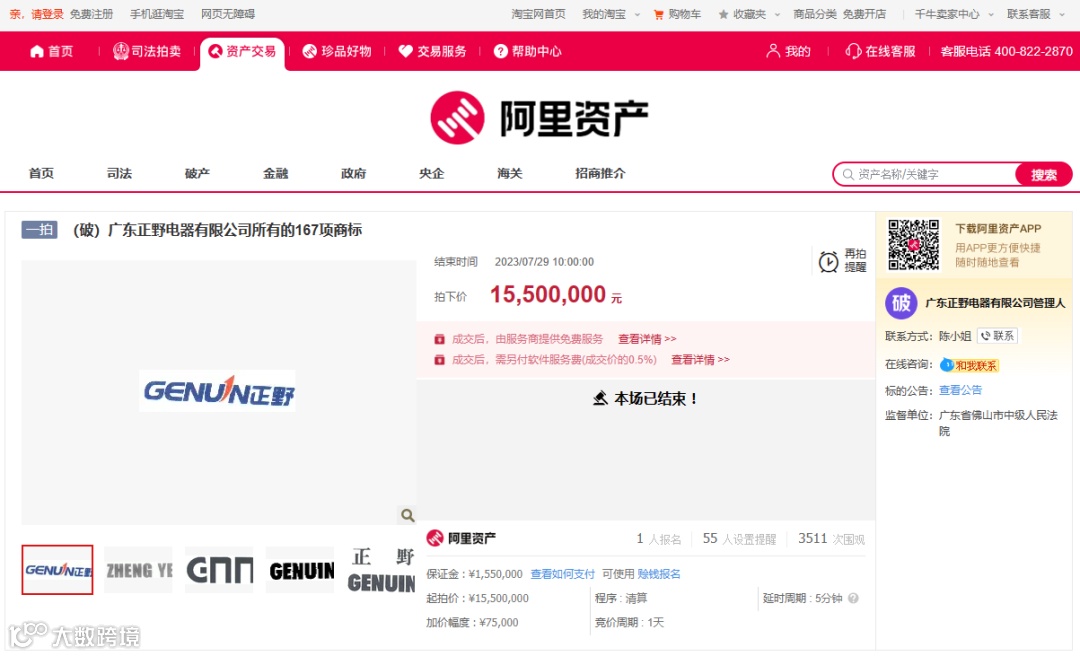Screen dimensions: 1080x656
Task: Select 金融 category tab
Action: click(276, 174)
